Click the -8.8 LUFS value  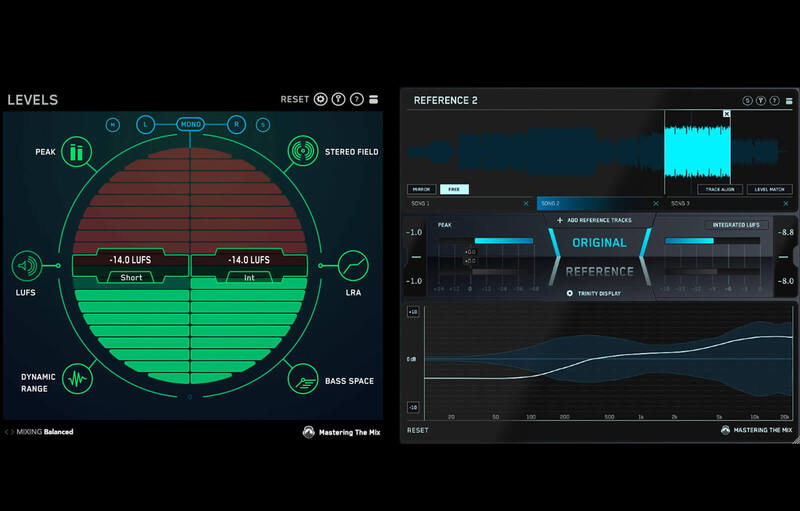(x=786, y=233)
